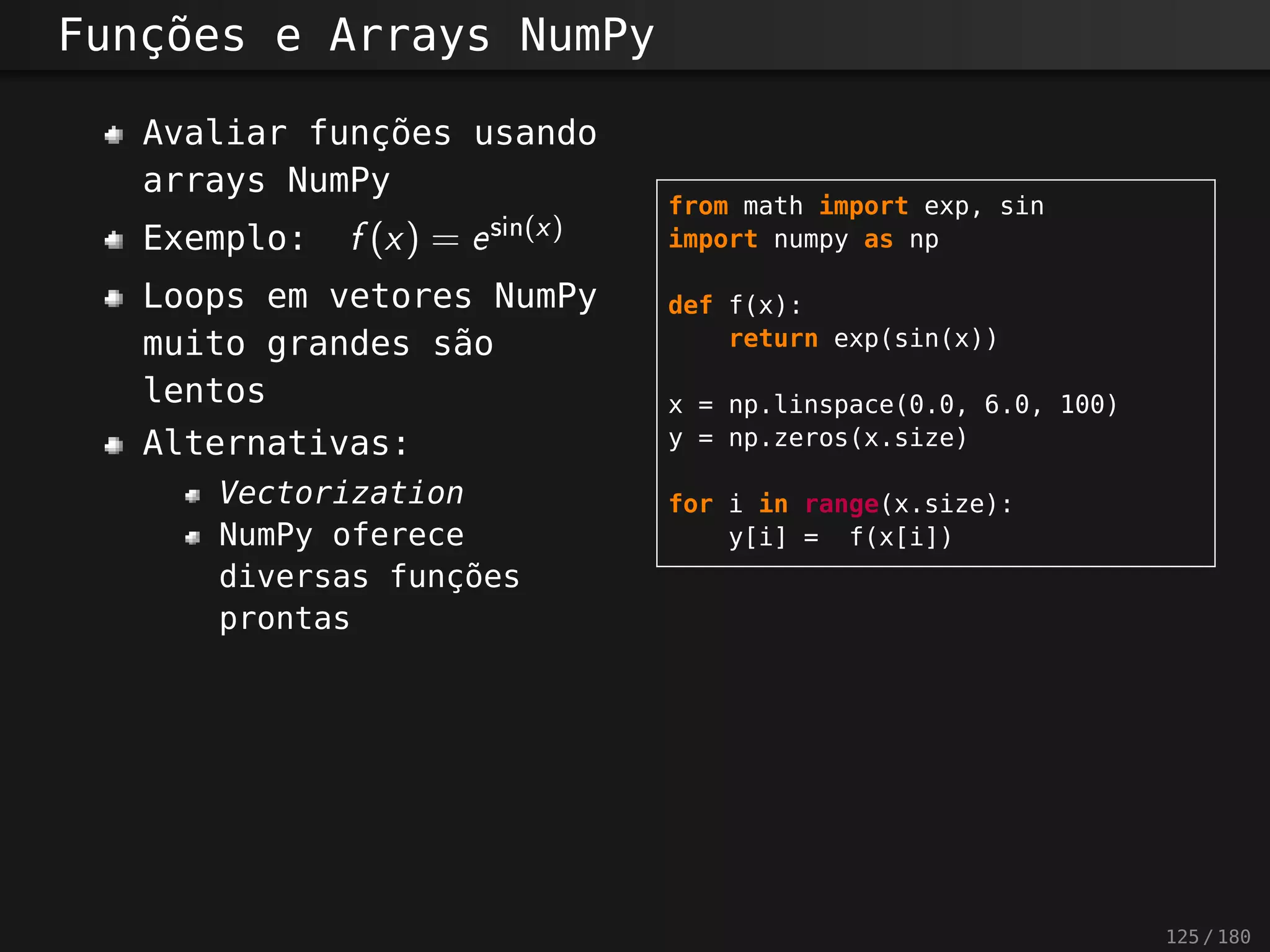Click the text 'diversas funções'

[370, 577]
